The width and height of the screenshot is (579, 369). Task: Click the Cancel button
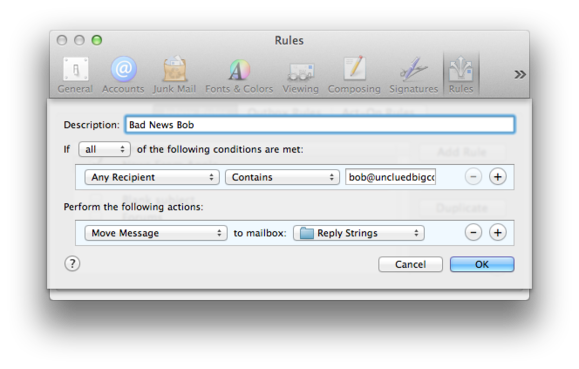(410, 264)
